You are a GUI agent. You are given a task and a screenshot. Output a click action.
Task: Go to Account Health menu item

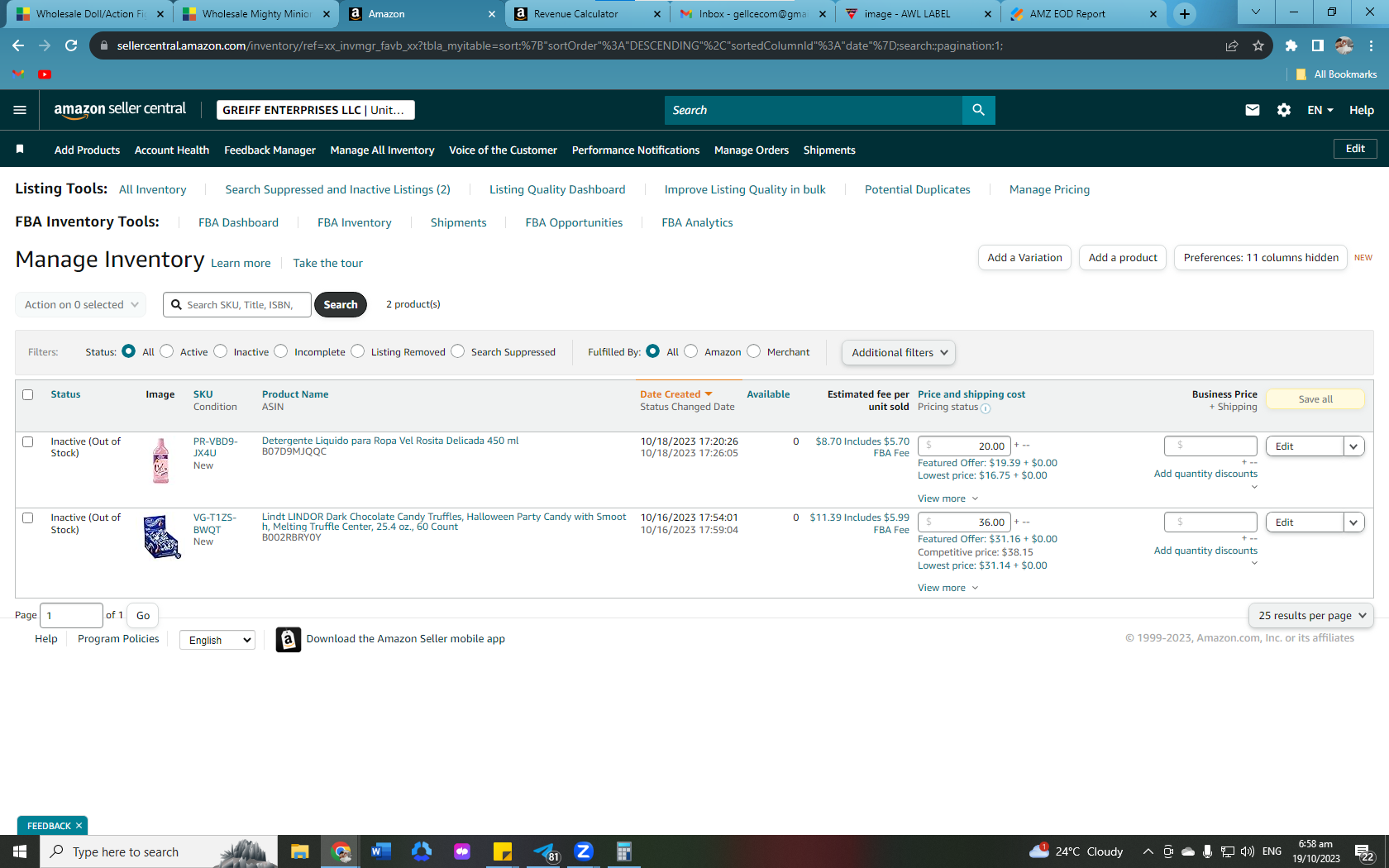[x=172, y=150]
